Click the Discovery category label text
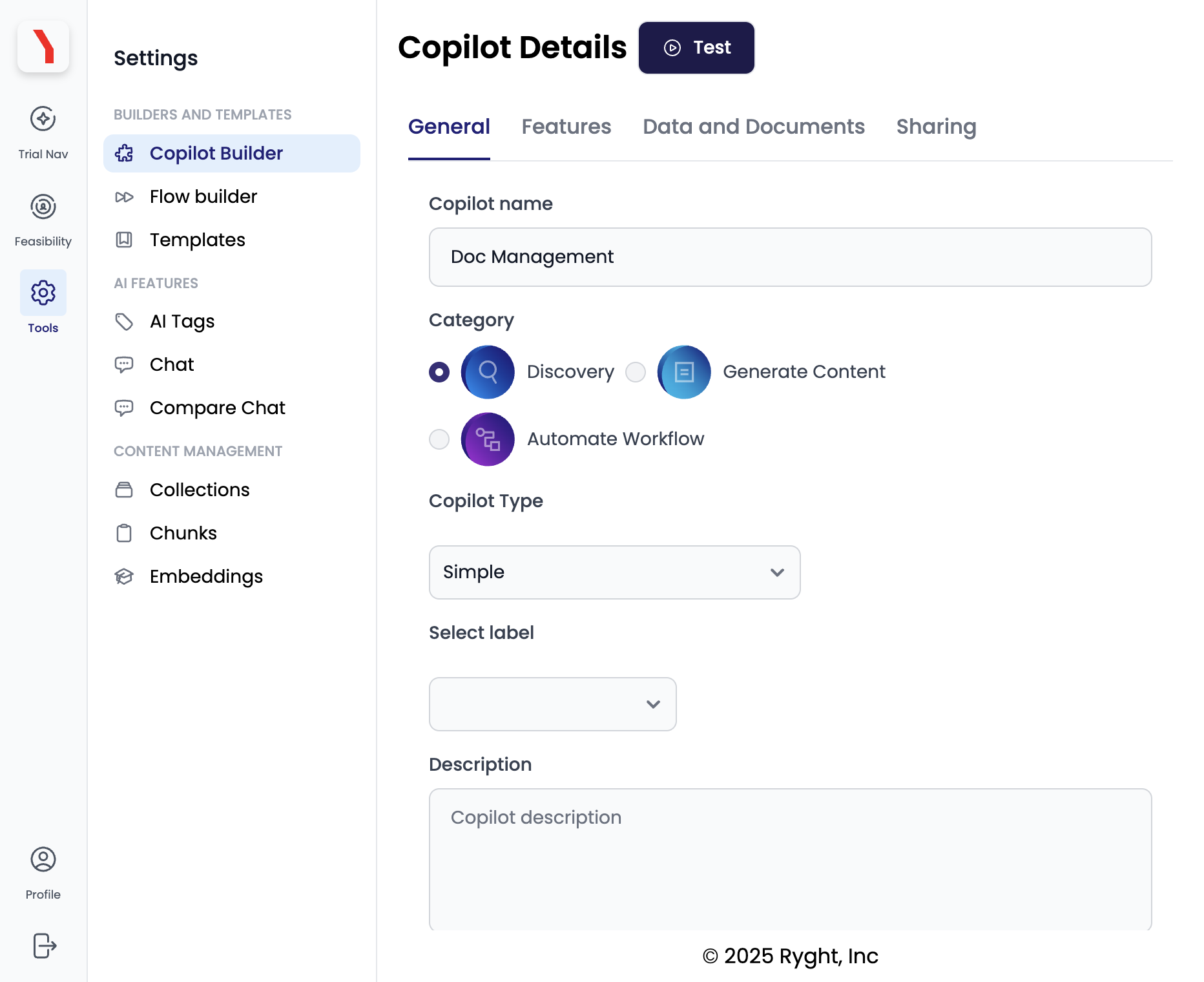 tap(570, 372)
